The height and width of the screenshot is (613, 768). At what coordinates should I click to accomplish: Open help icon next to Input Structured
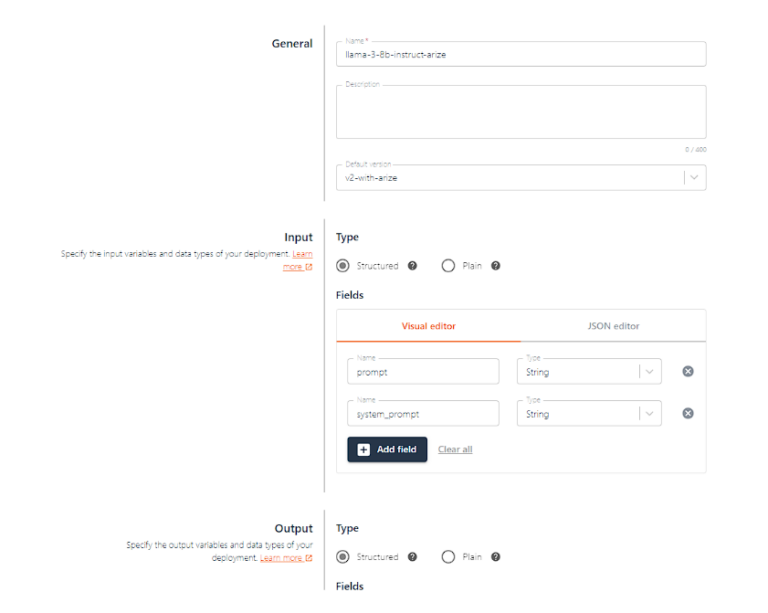click(412, 266)
